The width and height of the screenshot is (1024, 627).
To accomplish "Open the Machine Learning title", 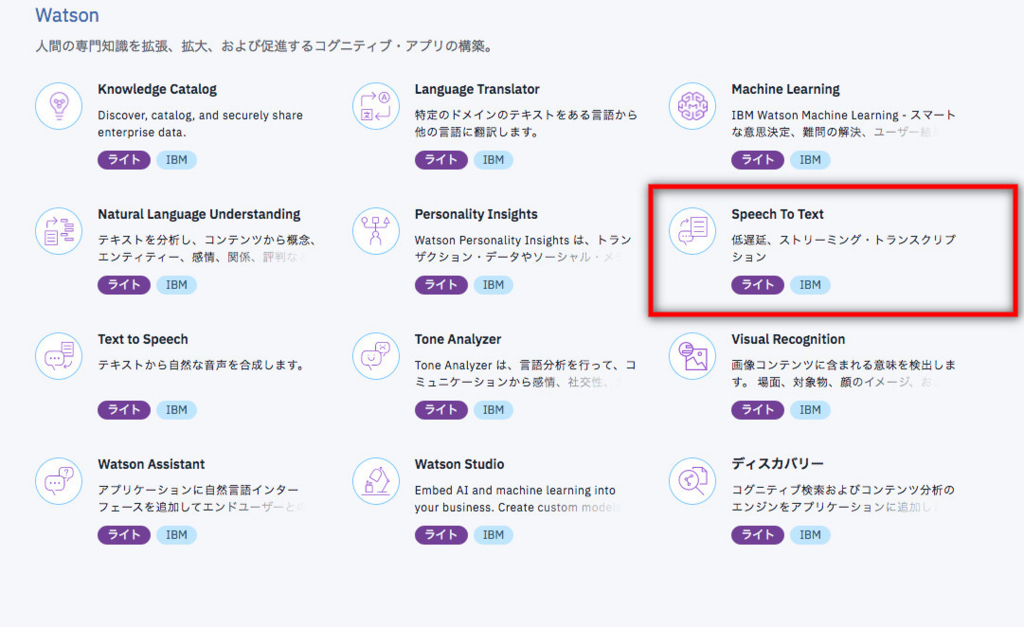I will (786, 89).
